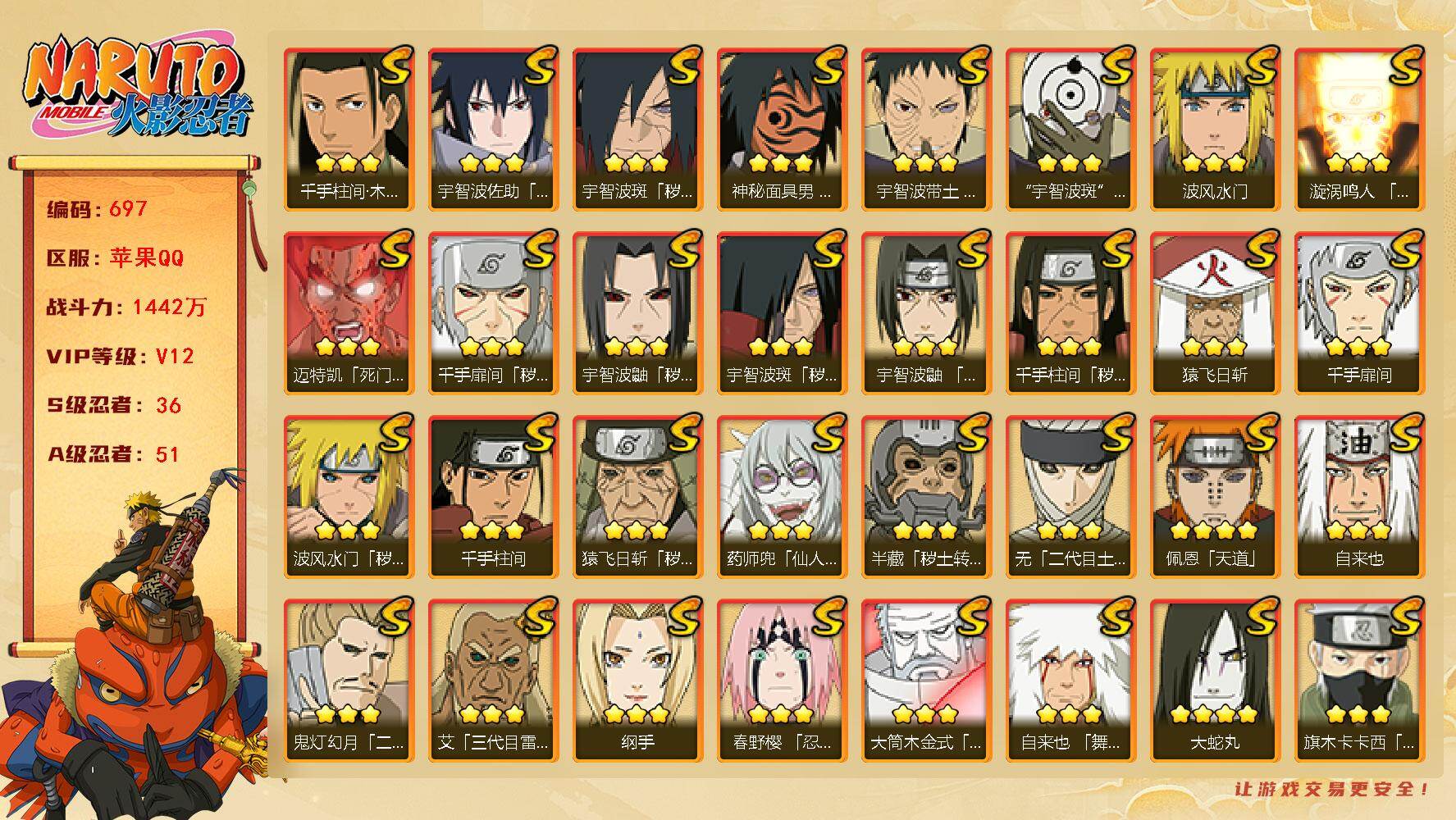Screen dimensions: 1456x820
Task: Click the S级忍者 36 count text
Action: click(114, 405)
